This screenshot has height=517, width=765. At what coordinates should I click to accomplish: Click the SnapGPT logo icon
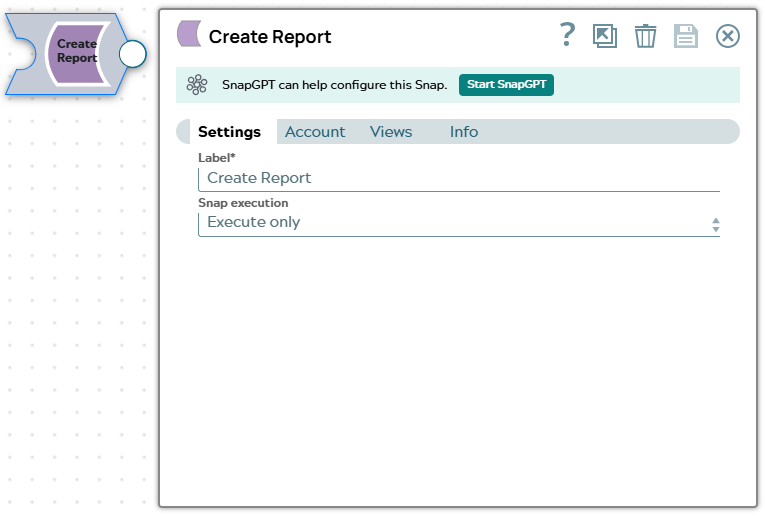tap(197, 85)
